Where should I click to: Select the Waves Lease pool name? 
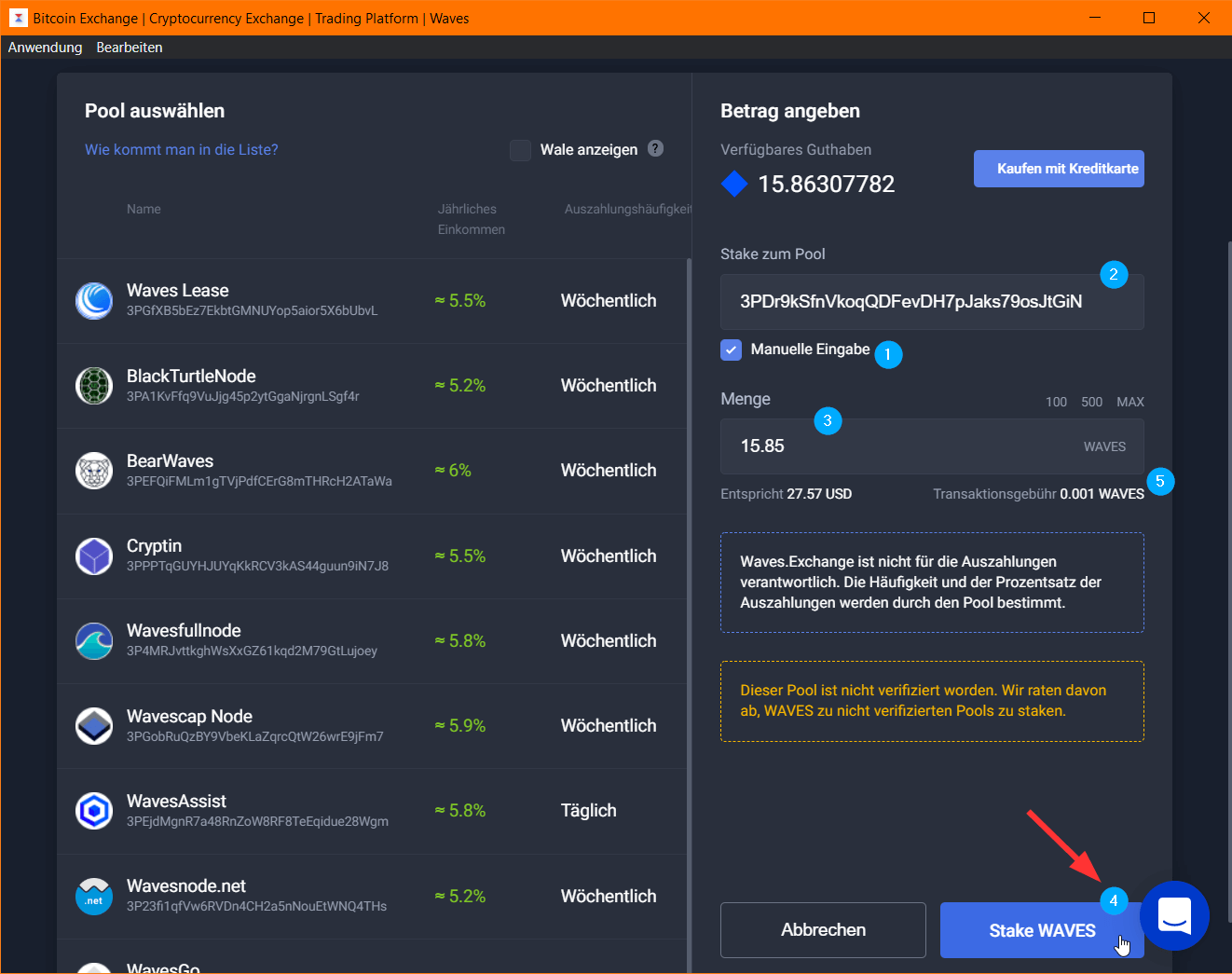tap(178, 291)
